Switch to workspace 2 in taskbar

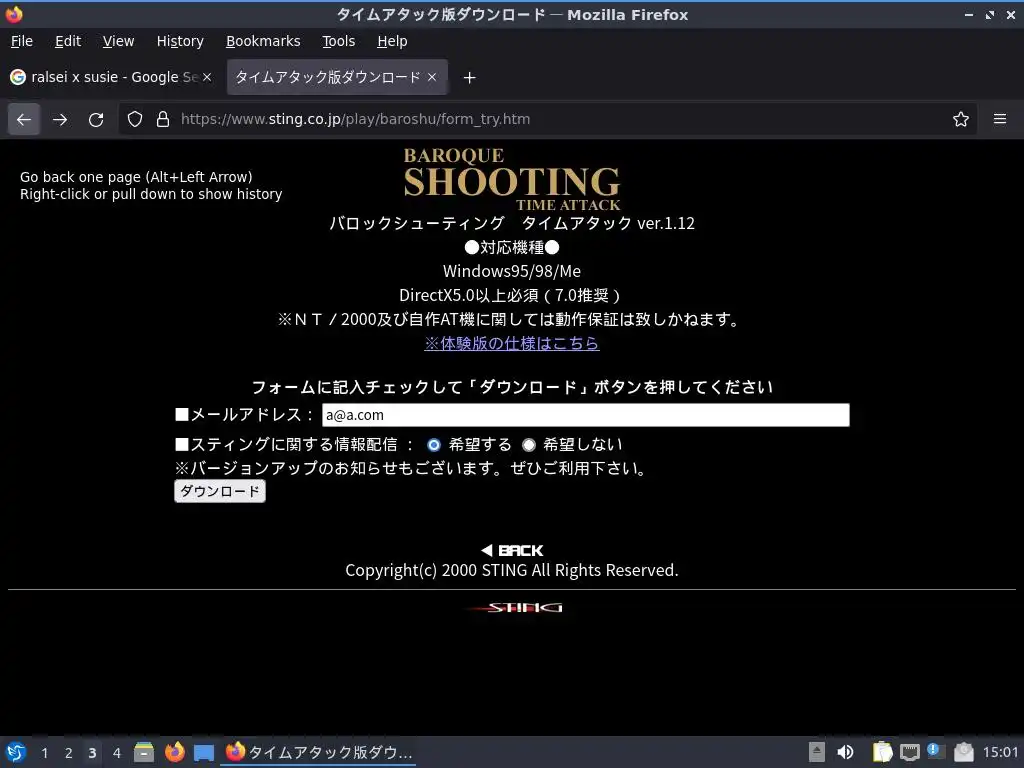(x=69, y=753)
